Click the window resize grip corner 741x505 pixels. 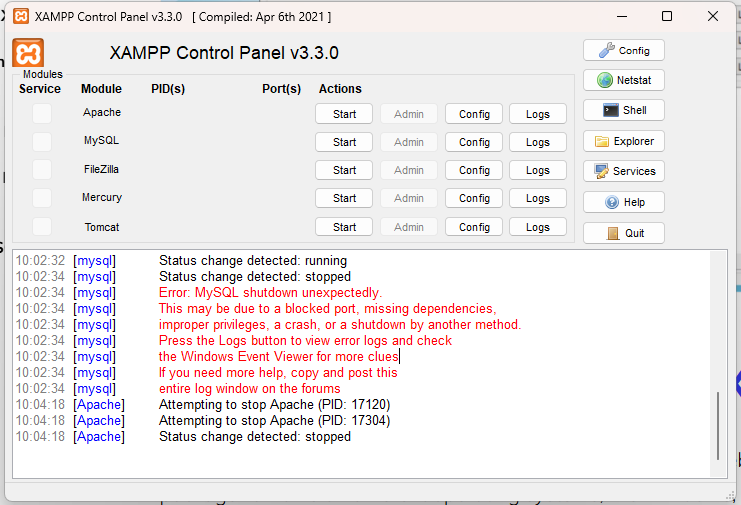pos(731,495)
